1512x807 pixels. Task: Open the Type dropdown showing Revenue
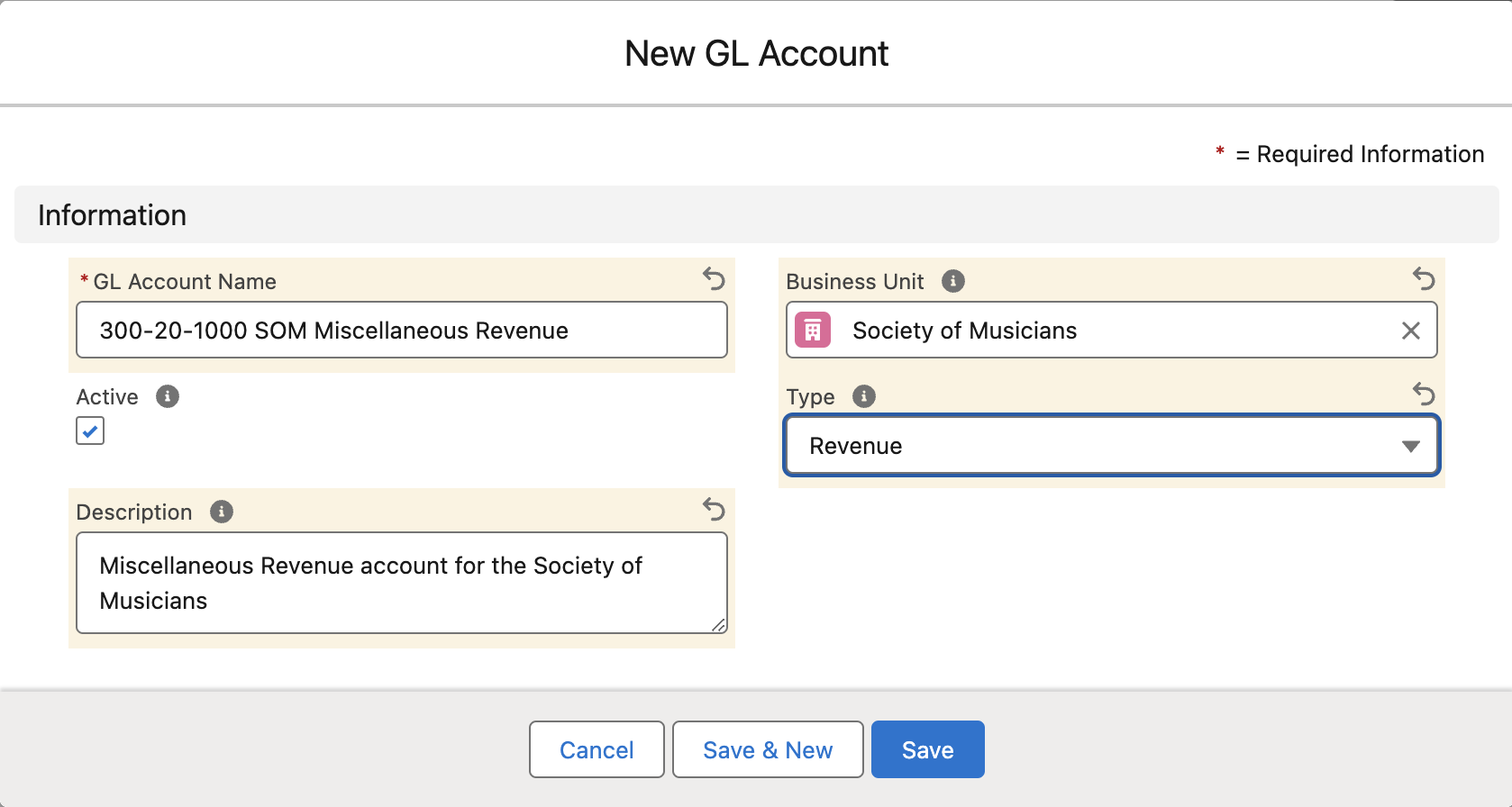tap(1112, 446)
